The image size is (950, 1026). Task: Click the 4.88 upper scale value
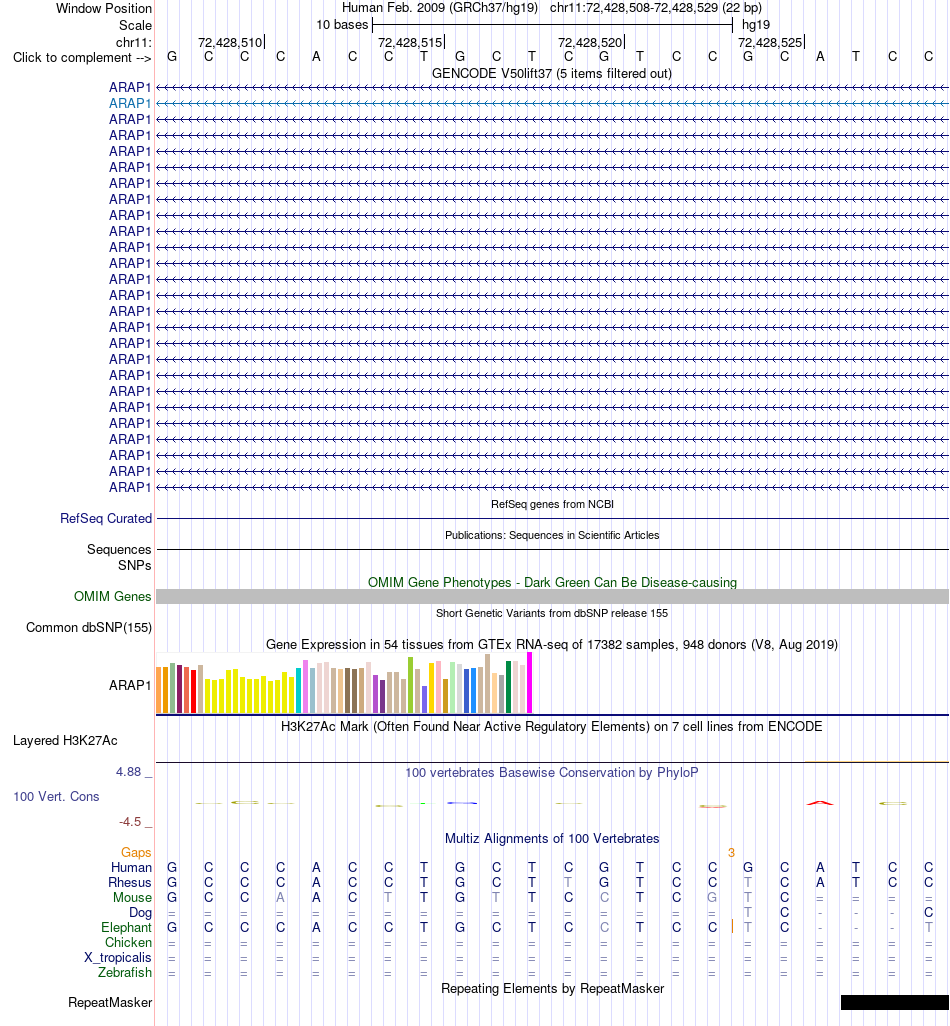click(128, 771)
